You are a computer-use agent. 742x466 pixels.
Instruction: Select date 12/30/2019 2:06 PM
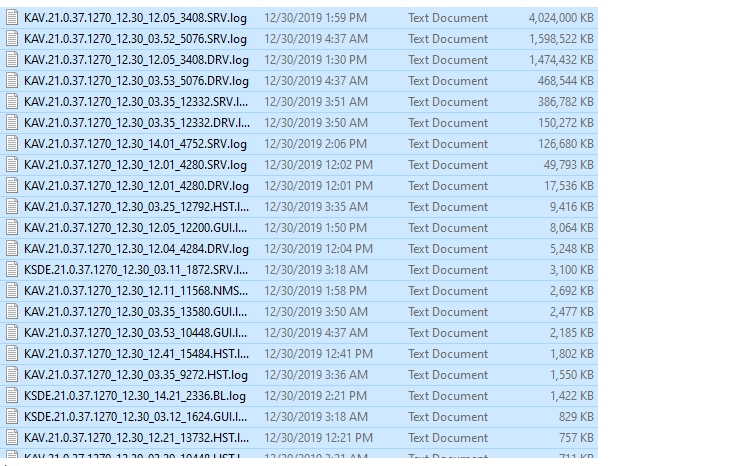click(315, 144)
